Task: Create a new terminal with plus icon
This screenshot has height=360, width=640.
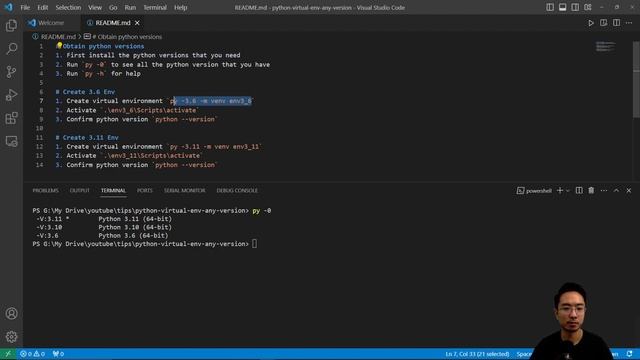Action: point(560,191)
